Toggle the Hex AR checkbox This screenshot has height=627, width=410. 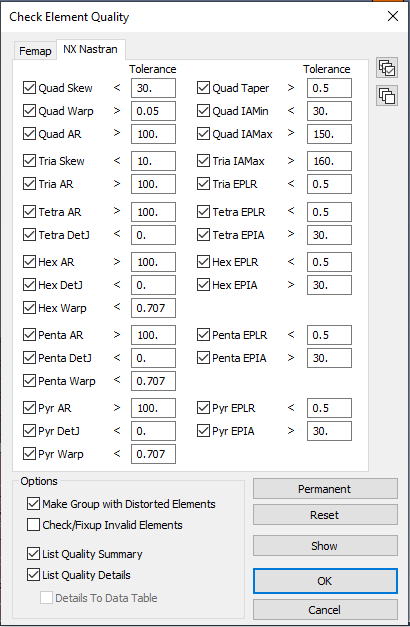(29, 262)
